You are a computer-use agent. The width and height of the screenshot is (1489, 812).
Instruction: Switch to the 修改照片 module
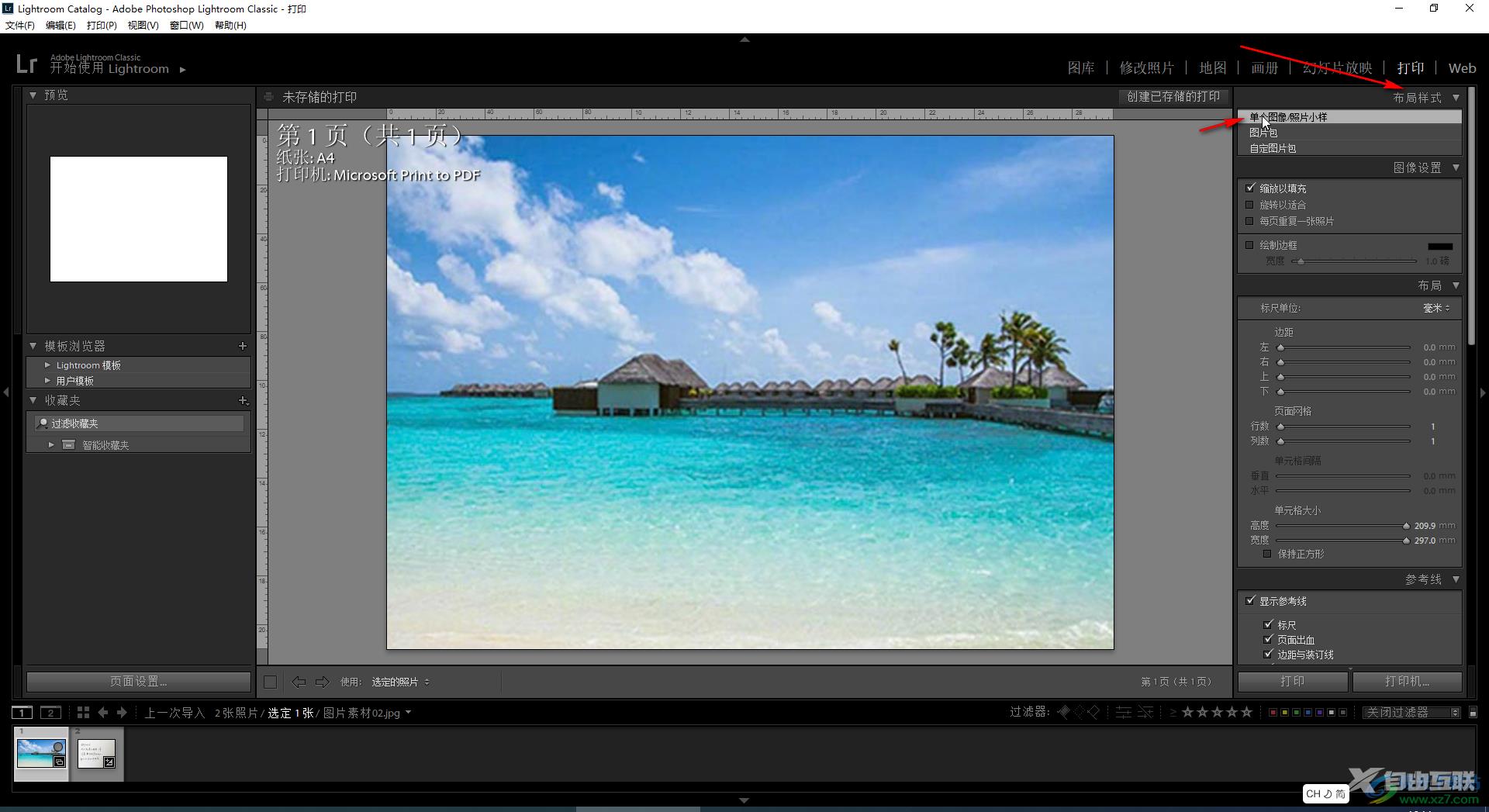point(1146,67)
